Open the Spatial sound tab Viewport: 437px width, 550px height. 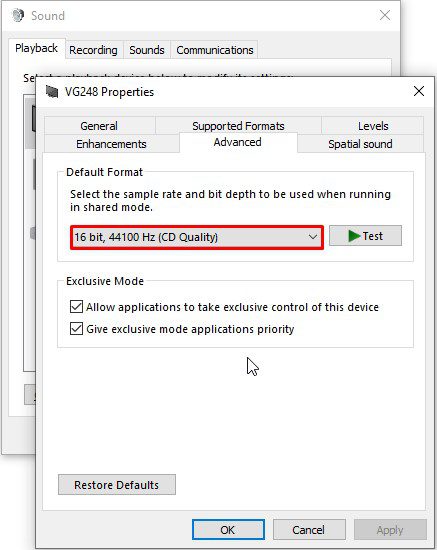[360, 144]
